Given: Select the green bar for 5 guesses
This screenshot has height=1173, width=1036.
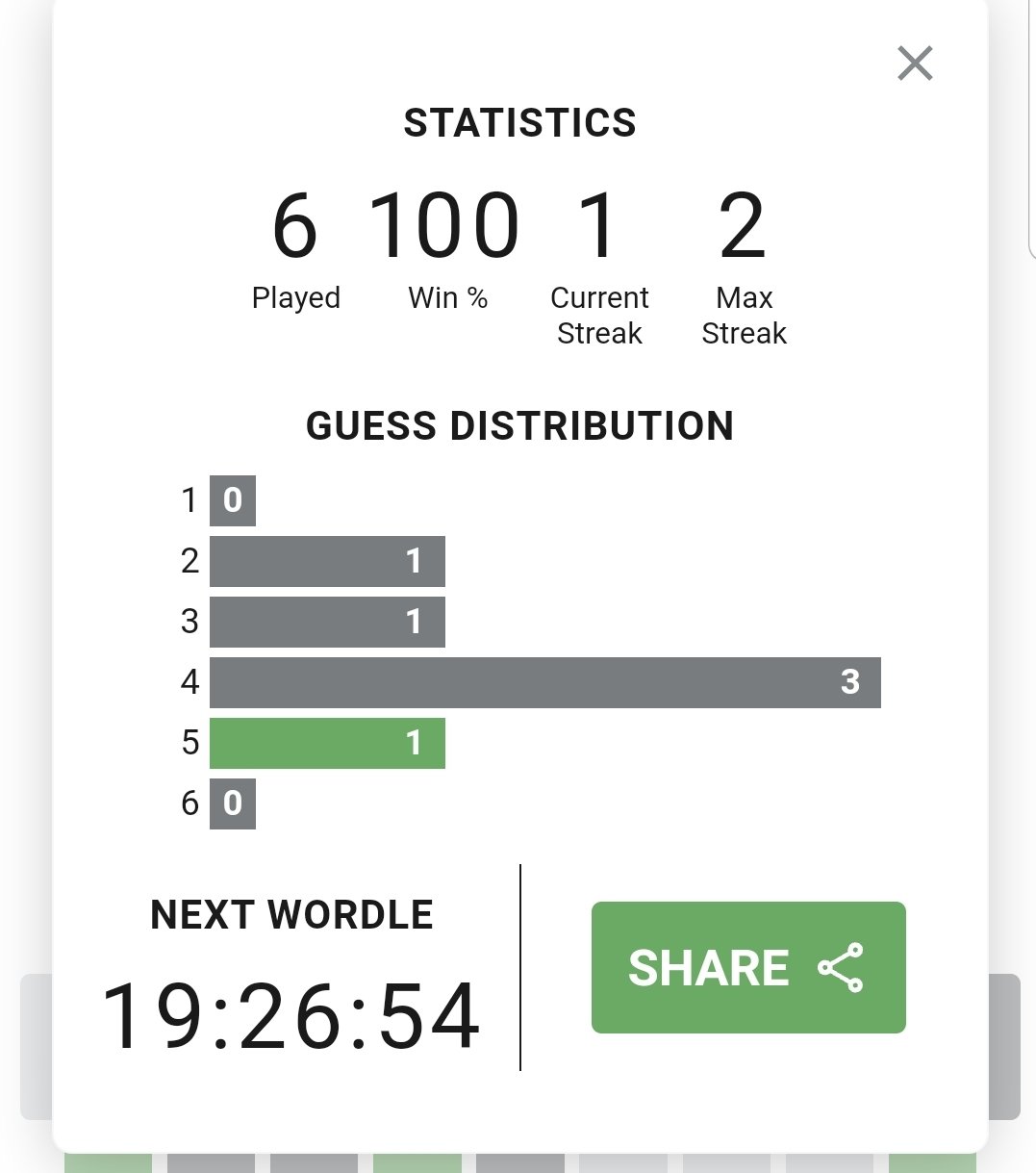Looking at the screenshot, I should pyautogui.click(x=327, y=743).
